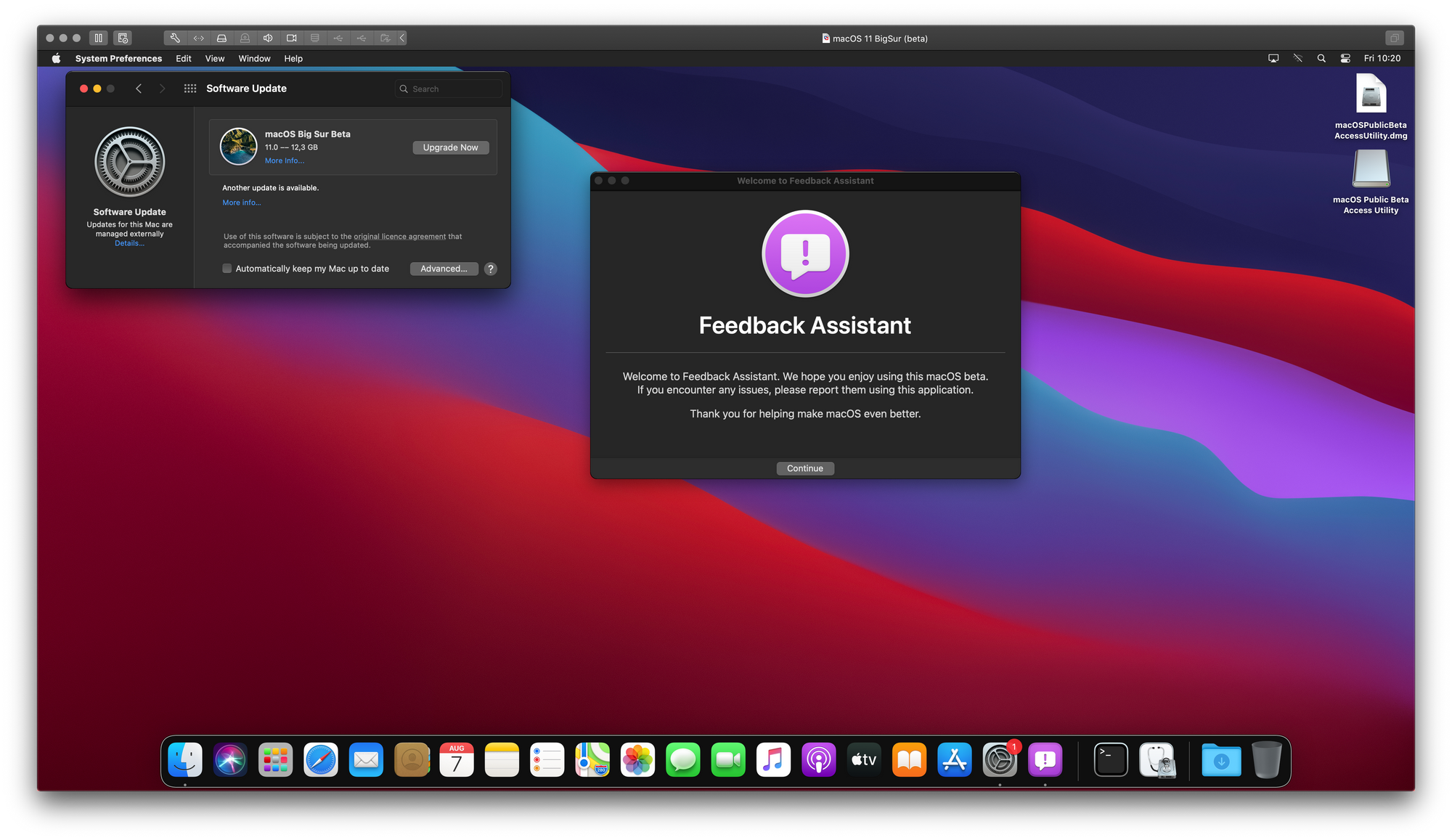Open the Trash in the Dock
The height and width of the screenshot is (840, 1452).
pyautogui.click(x=1266, y=760)
